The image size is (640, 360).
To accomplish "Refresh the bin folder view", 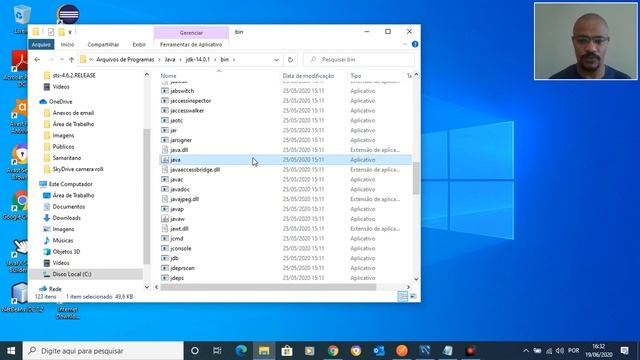I will 290,60.
